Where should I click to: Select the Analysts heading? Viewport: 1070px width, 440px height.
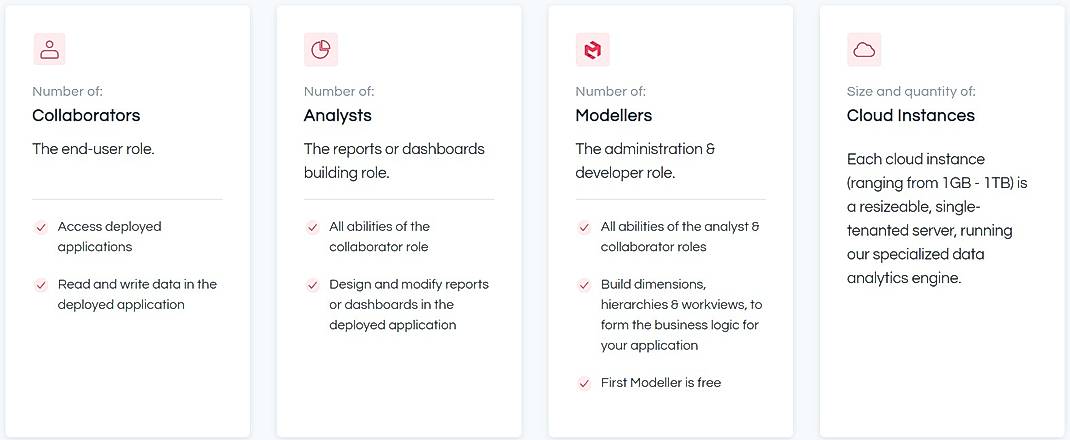coord(338,115)
